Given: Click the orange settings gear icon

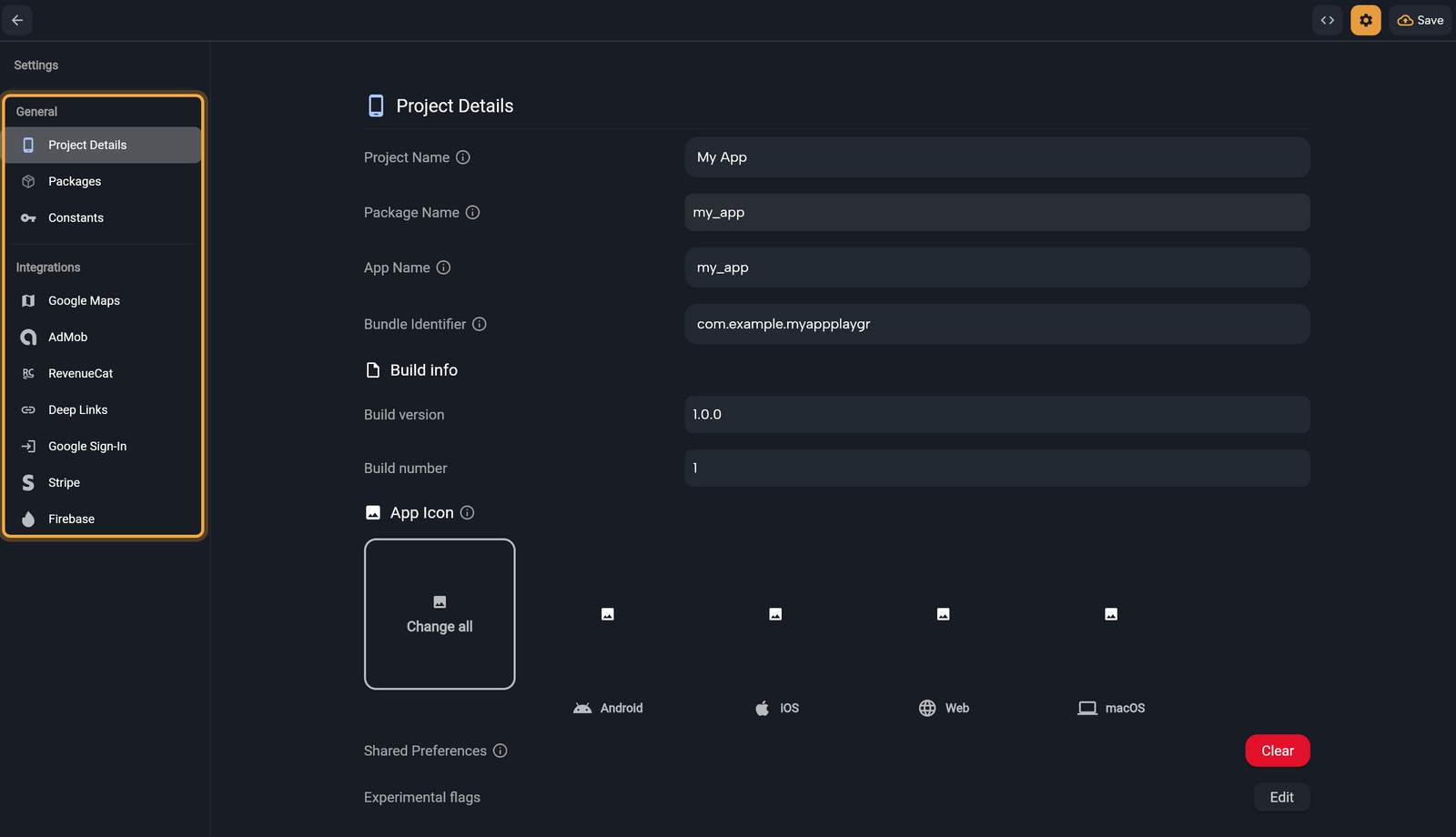Looking at the screenshot, I should (x=1366, y=20).
